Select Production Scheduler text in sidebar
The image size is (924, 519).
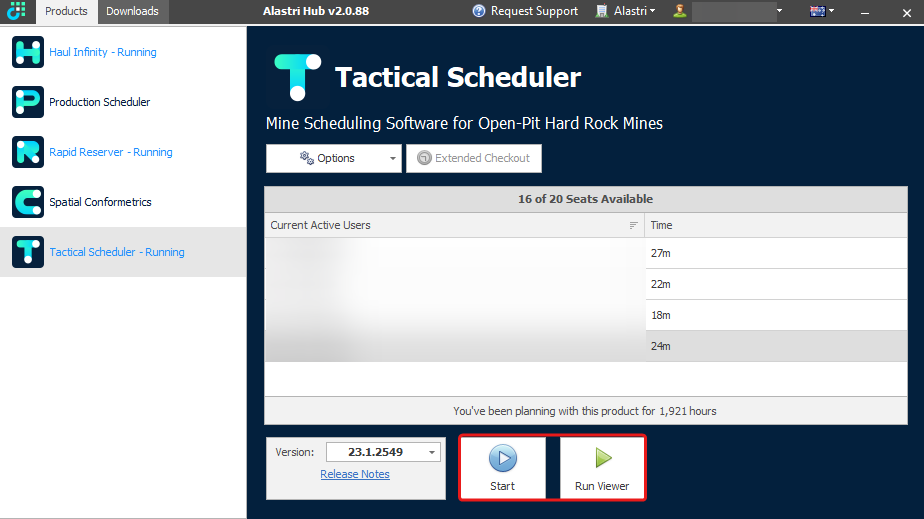(x=100, y=102)
